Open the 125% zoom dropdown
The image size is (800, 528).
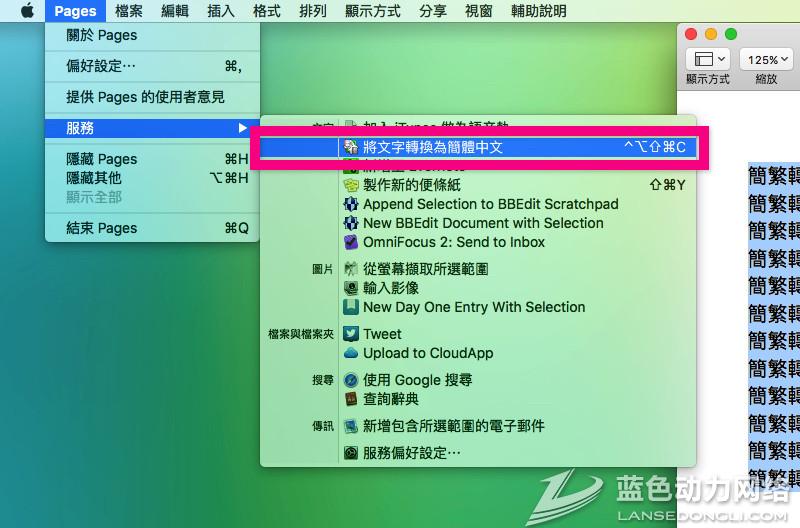(x=766, y=59)
